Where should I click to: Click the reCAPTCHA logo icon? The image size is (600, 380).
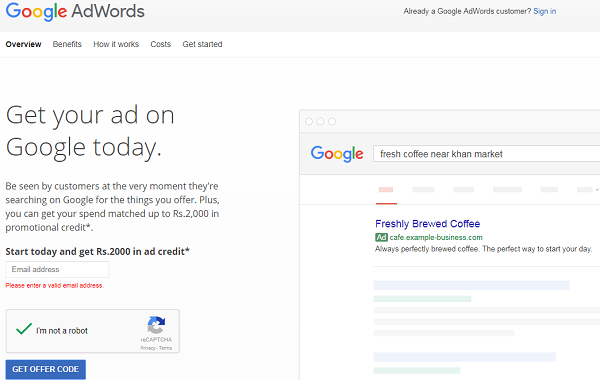click(156, 325)
